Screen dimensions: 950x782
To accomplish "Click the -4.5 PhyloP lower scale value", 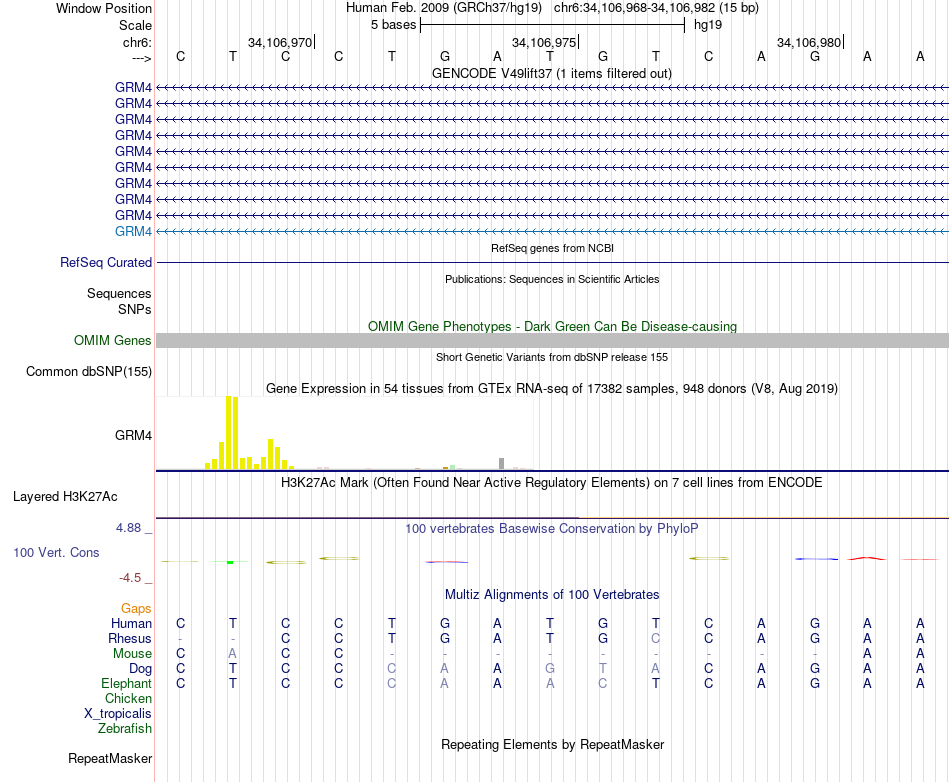I will pyautogui.click(x=130, y=578).
